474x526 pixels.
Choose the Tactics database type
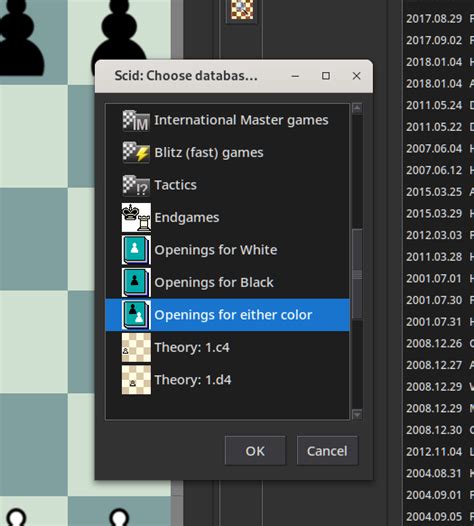click(227, 185)
